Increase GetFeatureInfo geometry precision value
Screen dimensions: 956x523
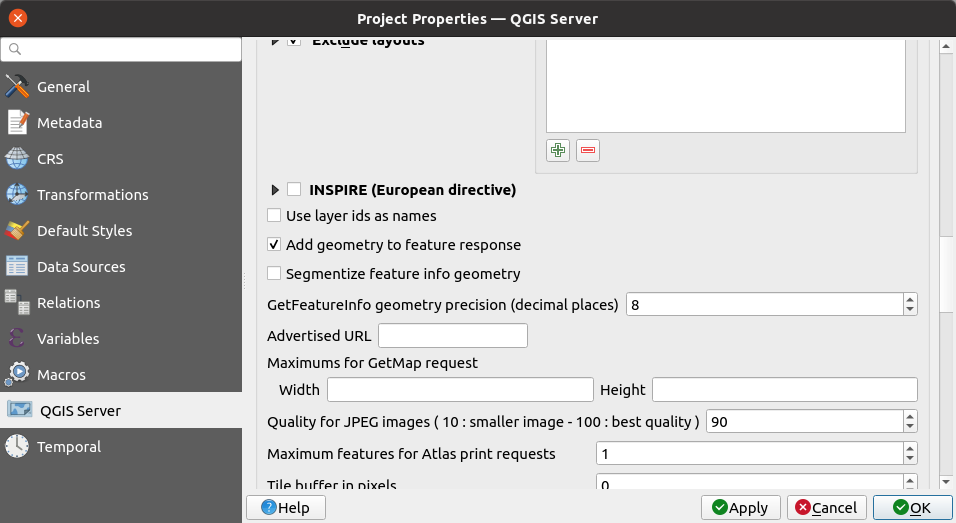(910, 299)
